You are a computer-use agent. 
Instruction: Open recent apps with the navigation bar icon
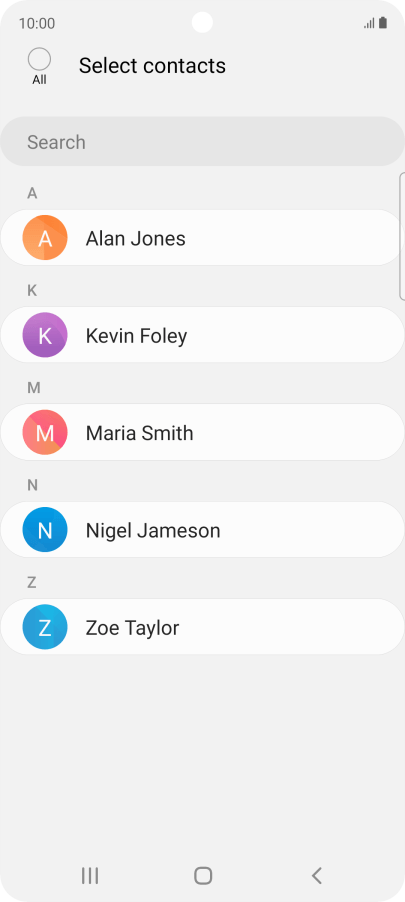click(90, 876)
